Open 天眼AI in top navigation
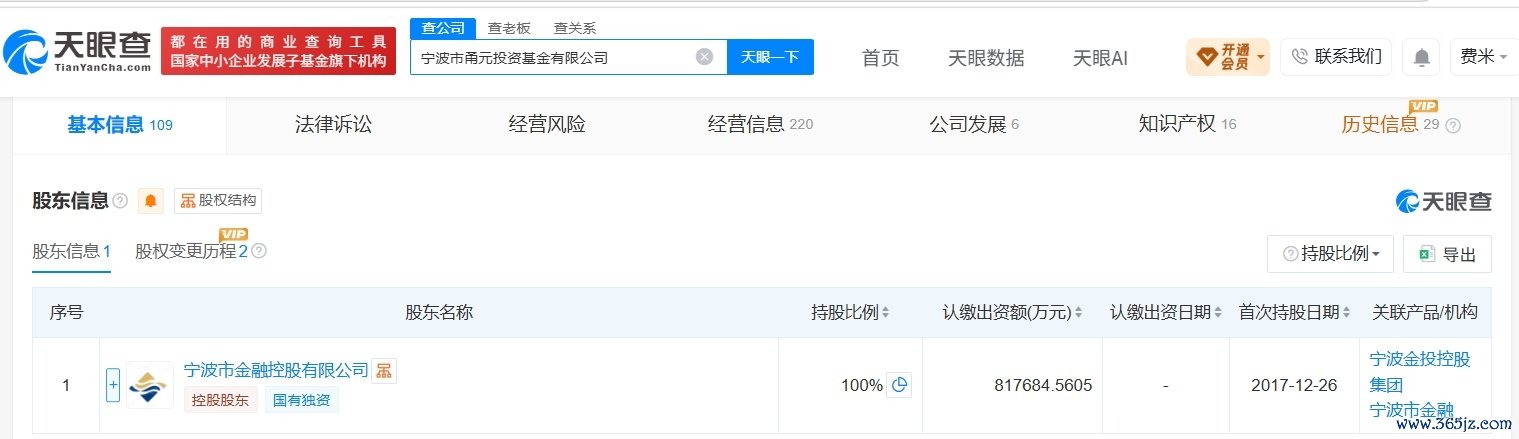Image resolution: width=1519 pixels, height=439 pixels. point(1100,58)
